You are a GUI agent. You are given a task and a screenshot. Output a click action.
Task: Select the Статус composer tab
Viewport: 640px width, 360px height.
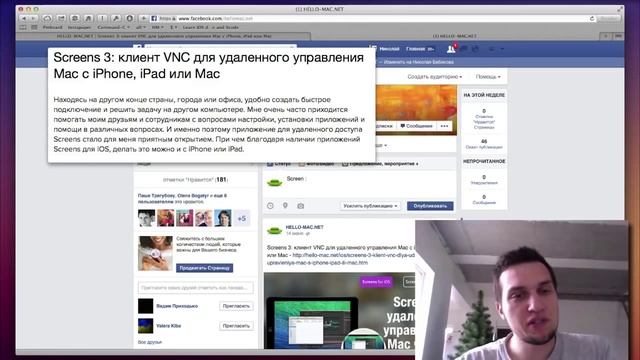279,164
